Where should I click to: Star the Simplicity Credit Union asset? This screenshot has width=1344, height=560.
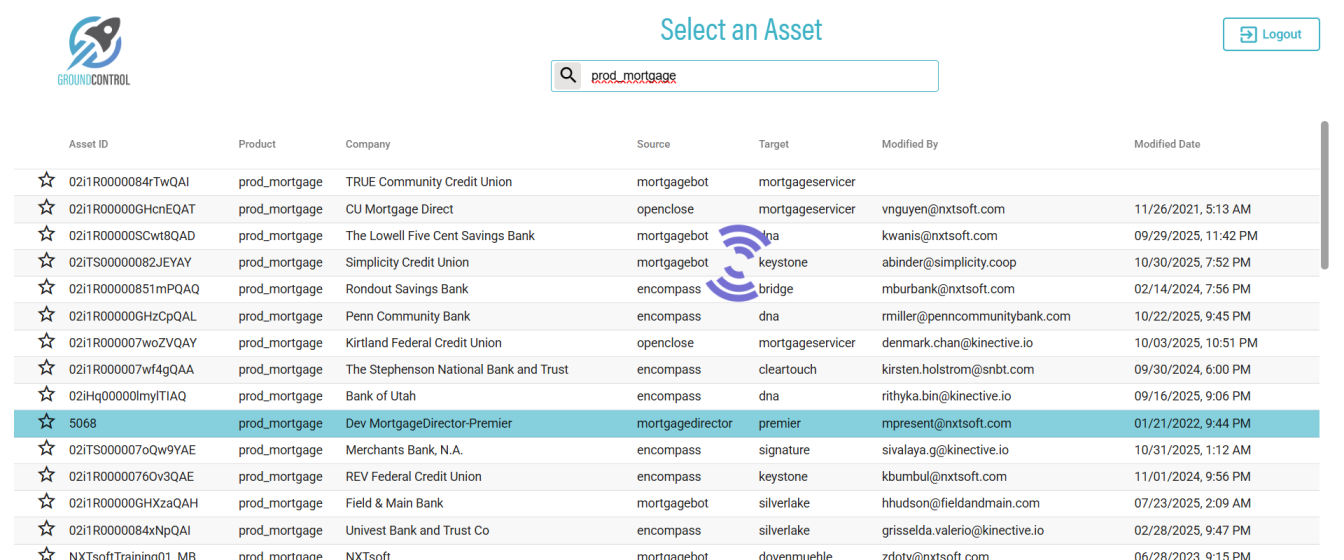[46, 262]
